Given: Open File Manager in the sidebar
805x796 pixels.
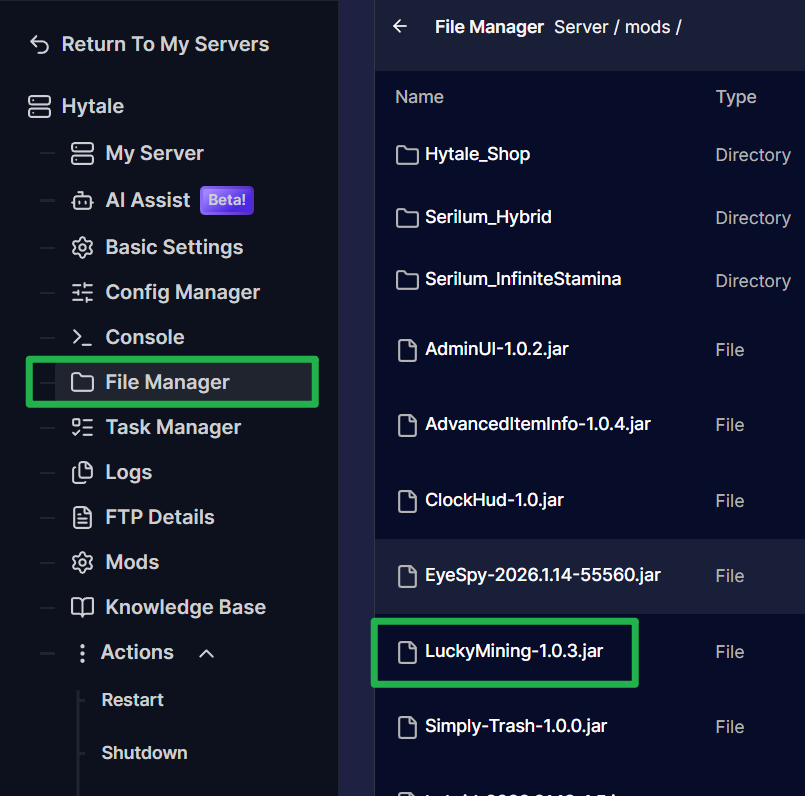Looking at the screenshot, I should pyautogui.click(x=167, y=382).
